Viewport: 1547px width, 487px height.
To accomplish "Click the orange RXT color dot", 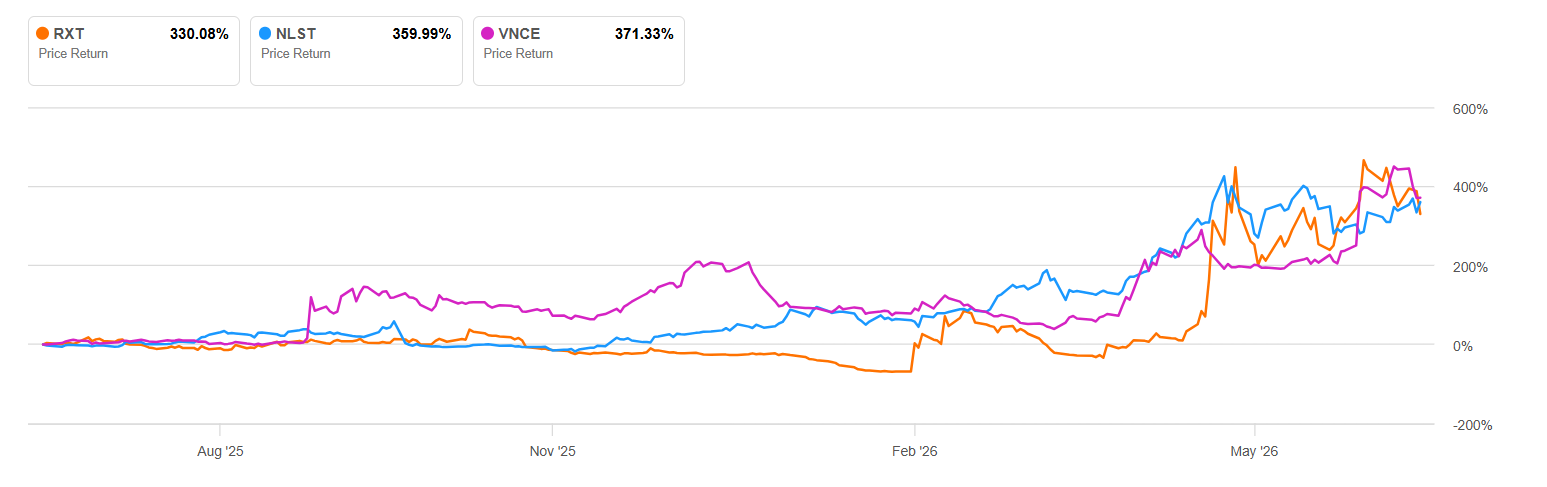I will pyautogui.click(x=42, y=33).
